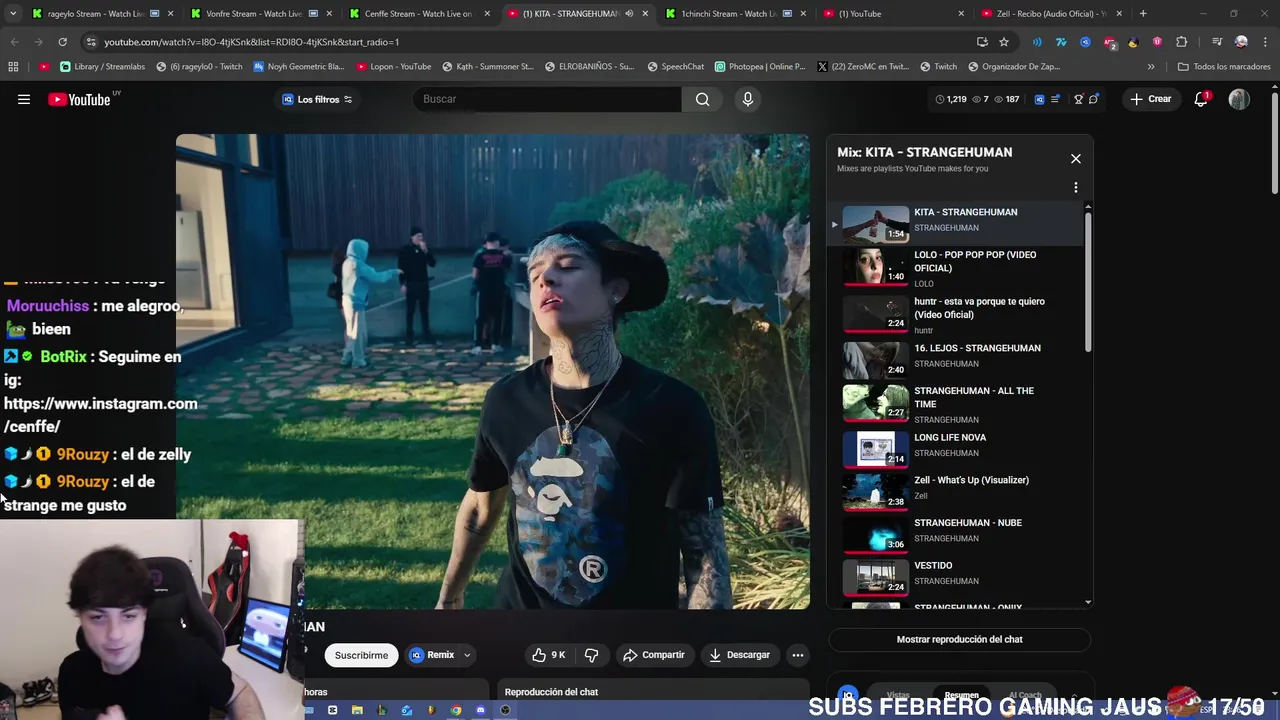
Task: Play LOLO - POP POP POP video
Action: (x=957, y=267)
